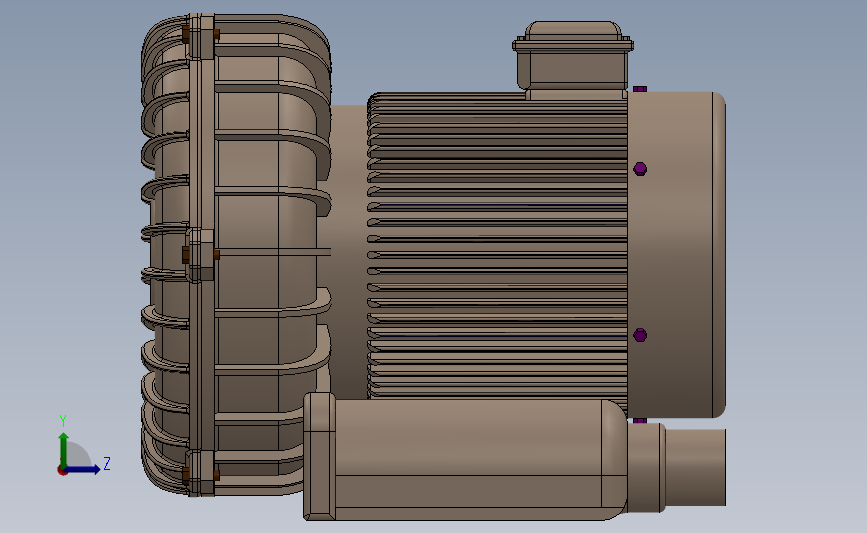Click the blue Z axis arrow of the triad
867x533 pixels.
[83, 470]
